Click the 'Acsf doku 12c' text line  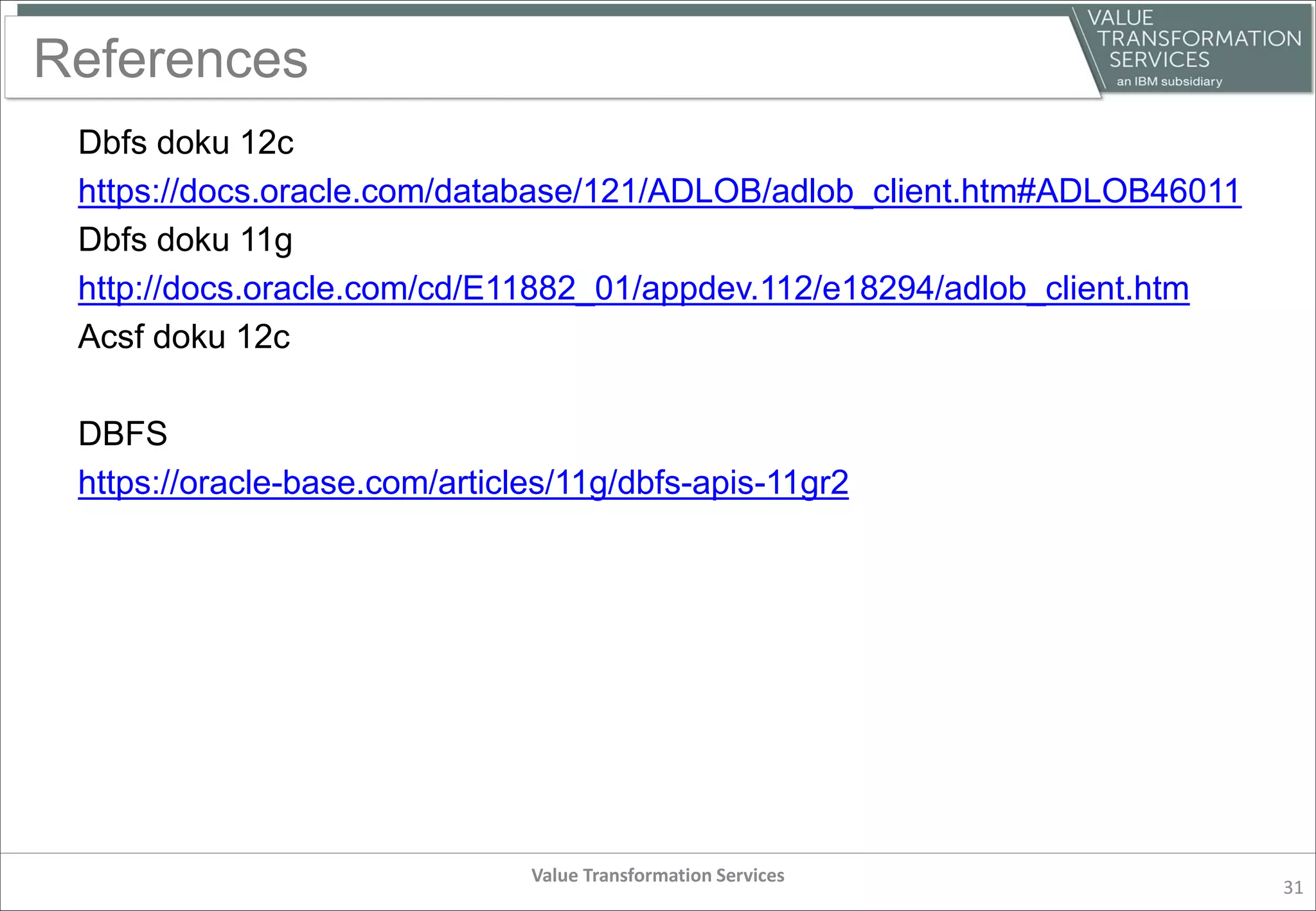coord(184,337)
